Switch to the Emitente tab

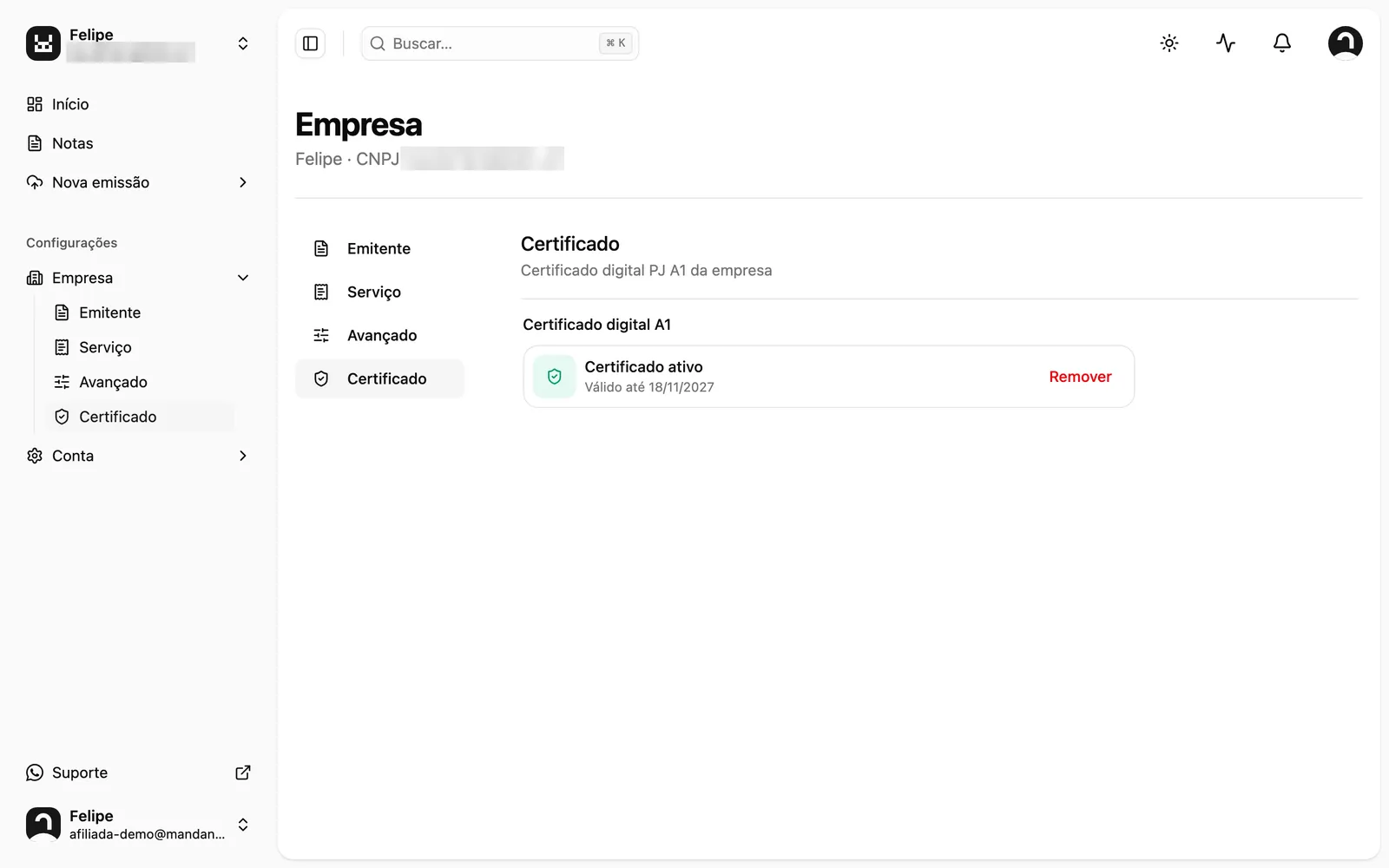tap(379, 248)
